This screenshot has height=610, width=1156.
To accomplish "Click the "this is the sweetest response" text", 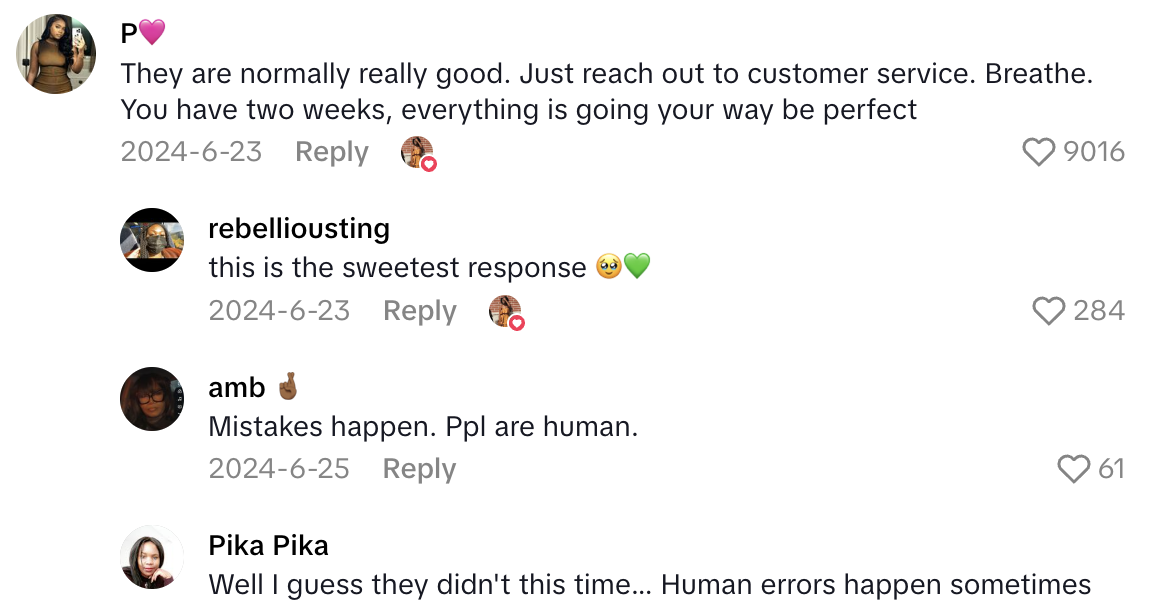I will click(397, 268).
